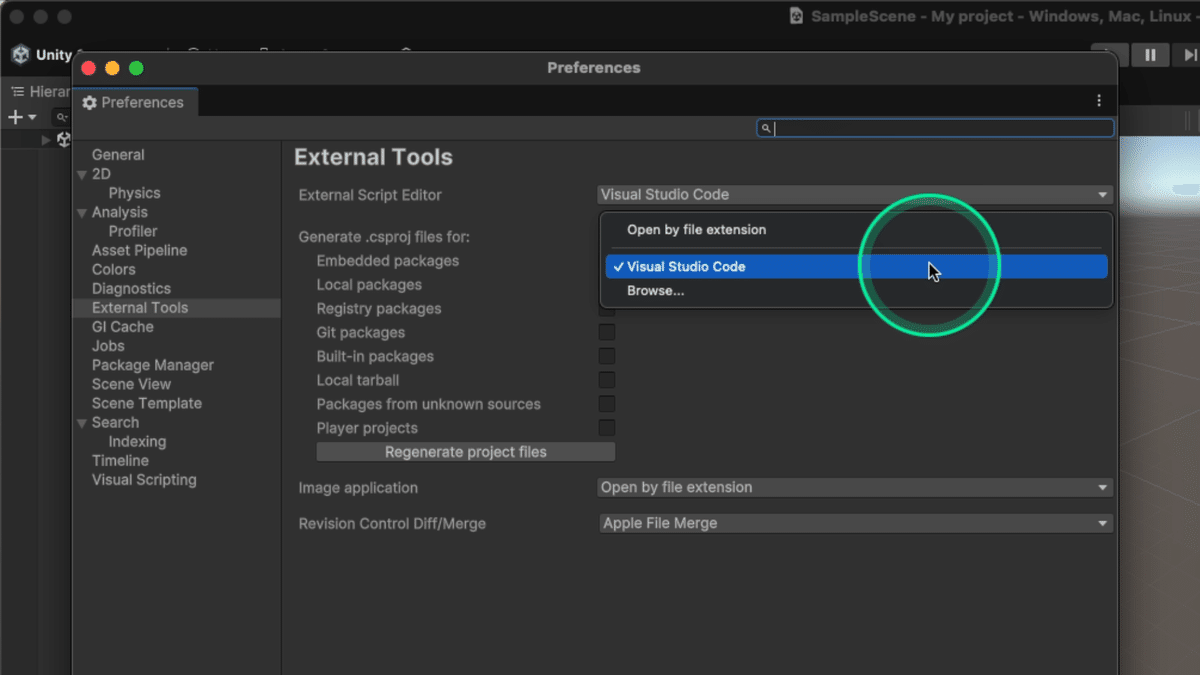This screenshot has width=1200, height=675.
Task: Open the External Script Editor dropdown
Action: [855, 195]
